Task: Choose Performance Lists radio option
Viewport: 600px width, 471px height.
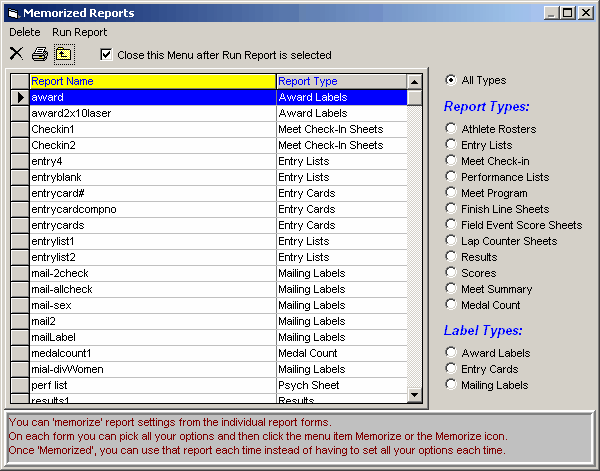Action: pos(451,177)
